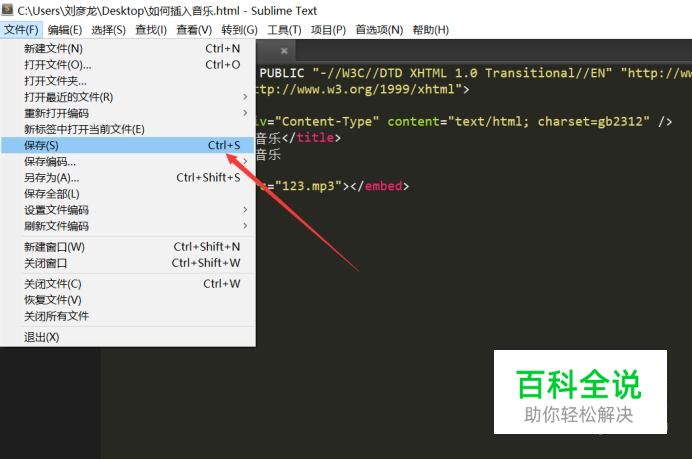Expand the 设置文件编码 submenu arrow
Viewport: 692px width, 459px height.
tap(245, 210)
